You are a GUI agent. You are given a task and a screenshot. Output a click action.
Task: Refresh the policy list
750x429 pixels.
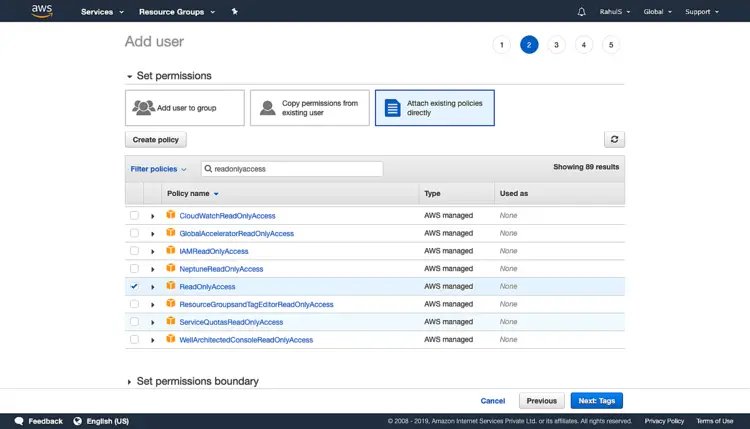[614, 139]
